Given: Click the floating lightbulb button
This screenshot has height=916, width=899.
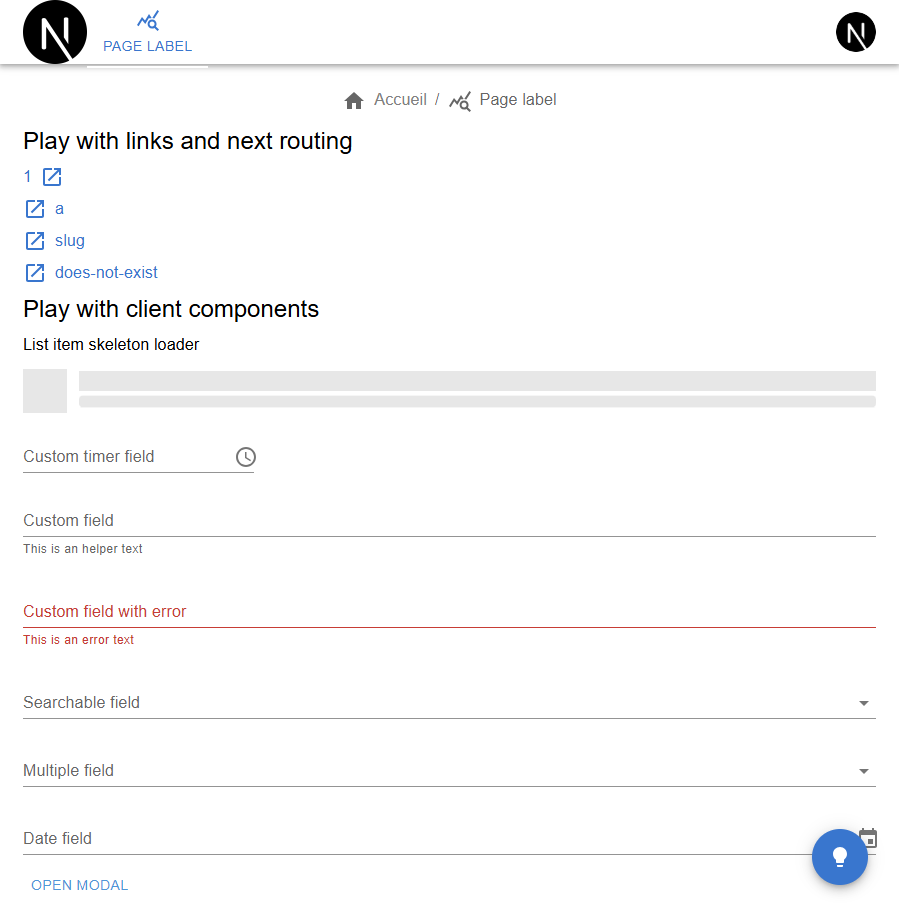Looking at the screenshot, I should (x=839, y=857).
